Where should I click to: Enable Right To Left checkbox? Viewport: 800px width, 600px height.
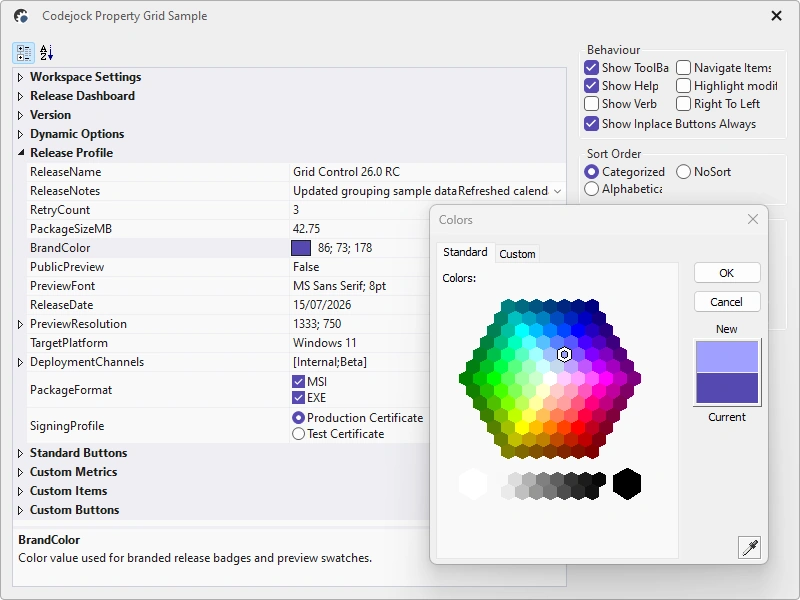pyautogui.click(x=683, y=104)
